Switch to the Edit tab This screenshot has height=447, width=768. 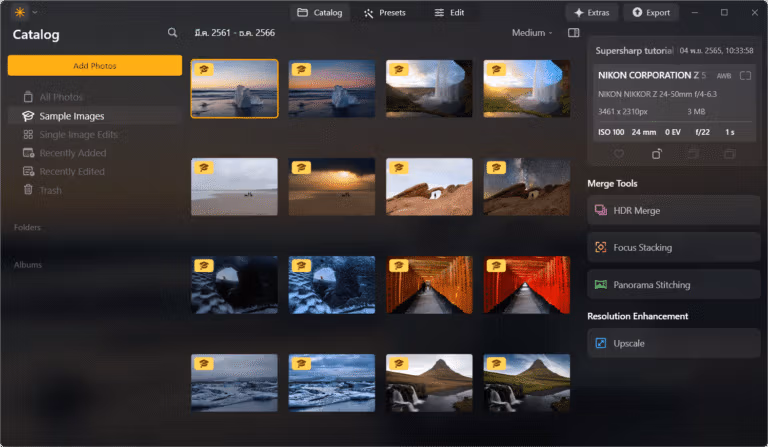449,13
